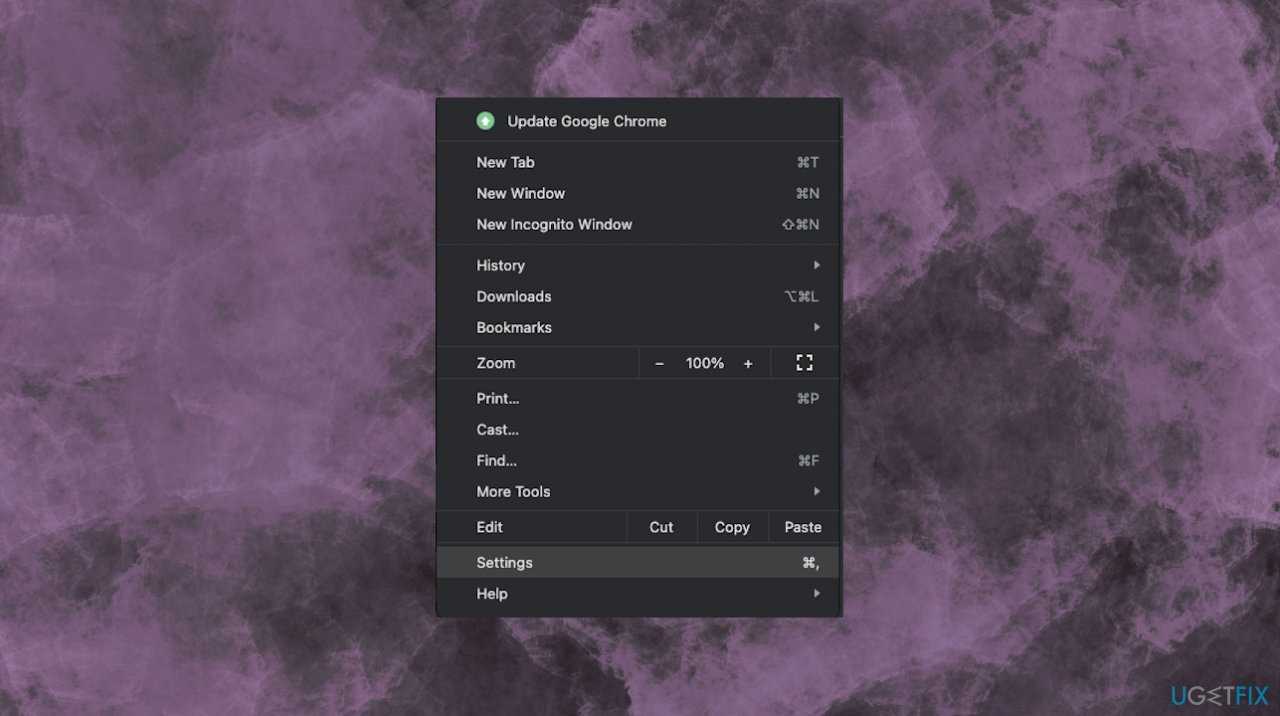Increase zoom with the plus button
Image resolution: width=1280 pixels, height=716 pixels.
tap(748, 363)
